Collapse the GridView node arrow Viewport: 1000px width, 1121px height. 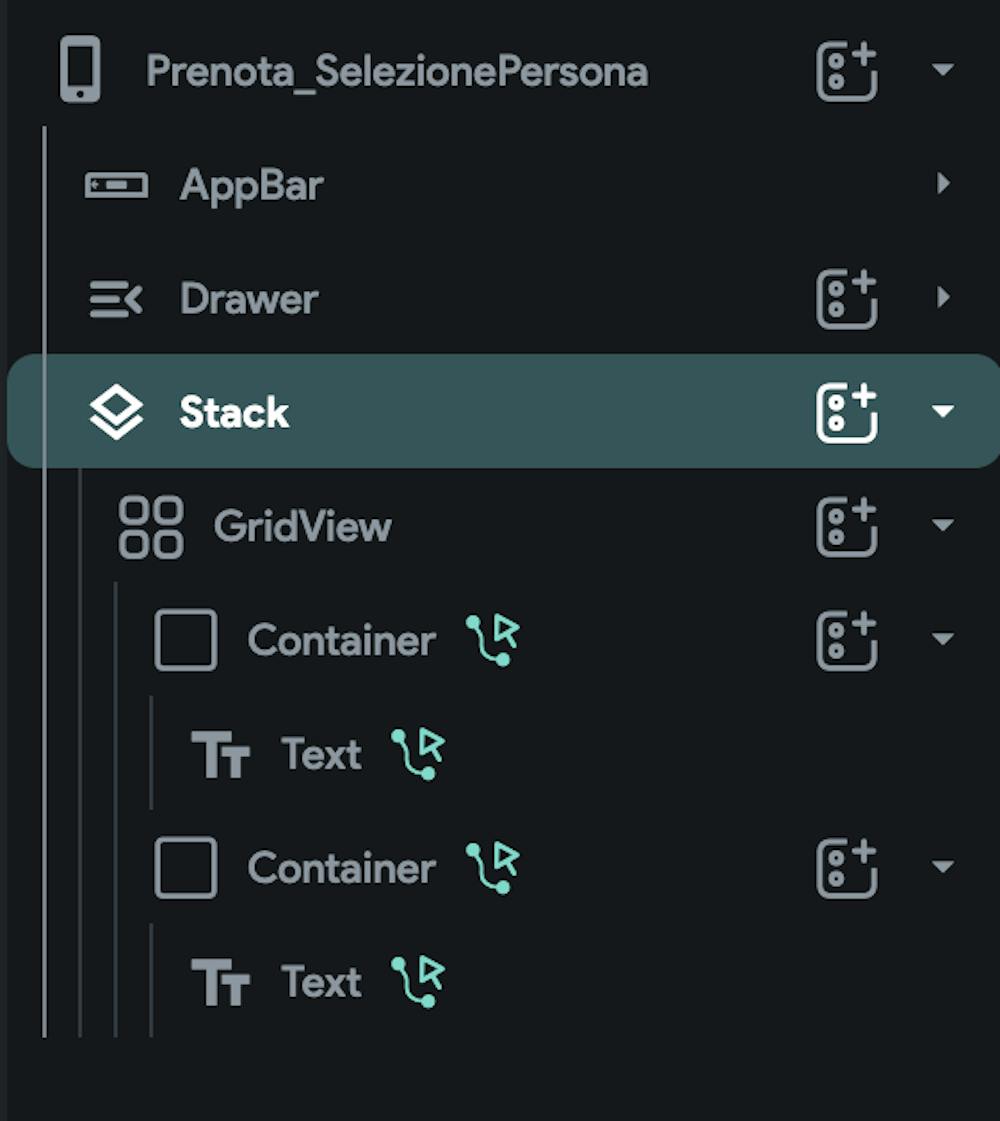point(942,526)
